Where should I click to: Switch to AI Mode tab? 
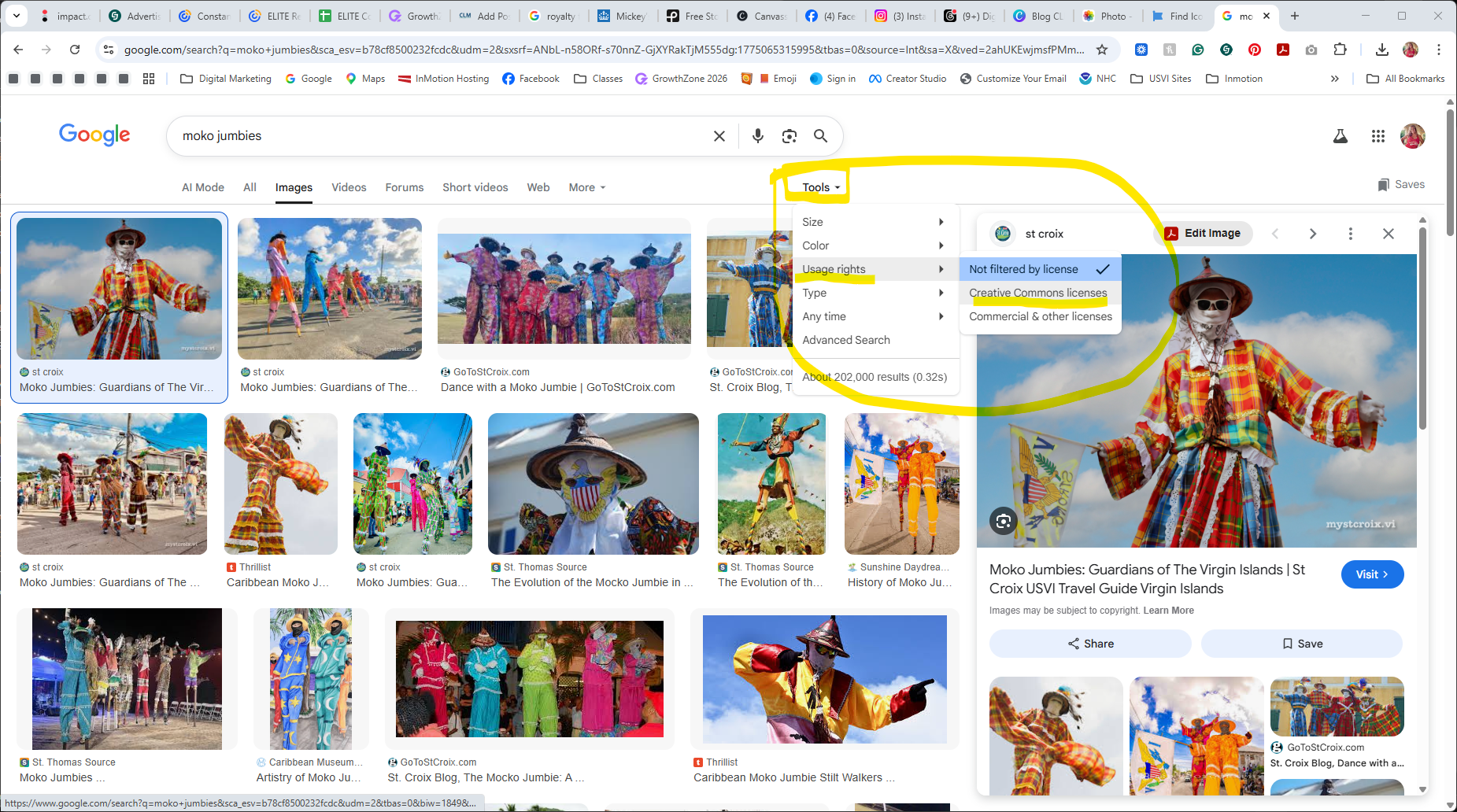click(203, 187)
